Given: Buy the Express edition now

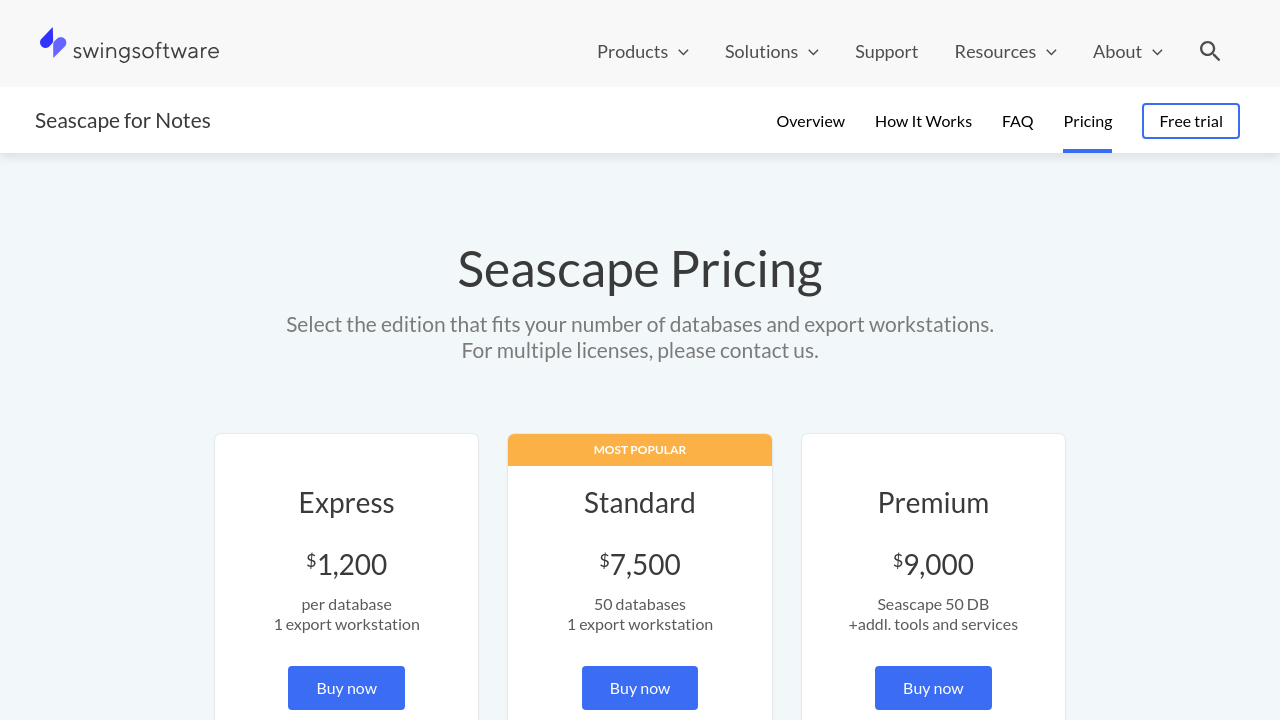Looking at the screenshot, I should [x=346, y=688].
